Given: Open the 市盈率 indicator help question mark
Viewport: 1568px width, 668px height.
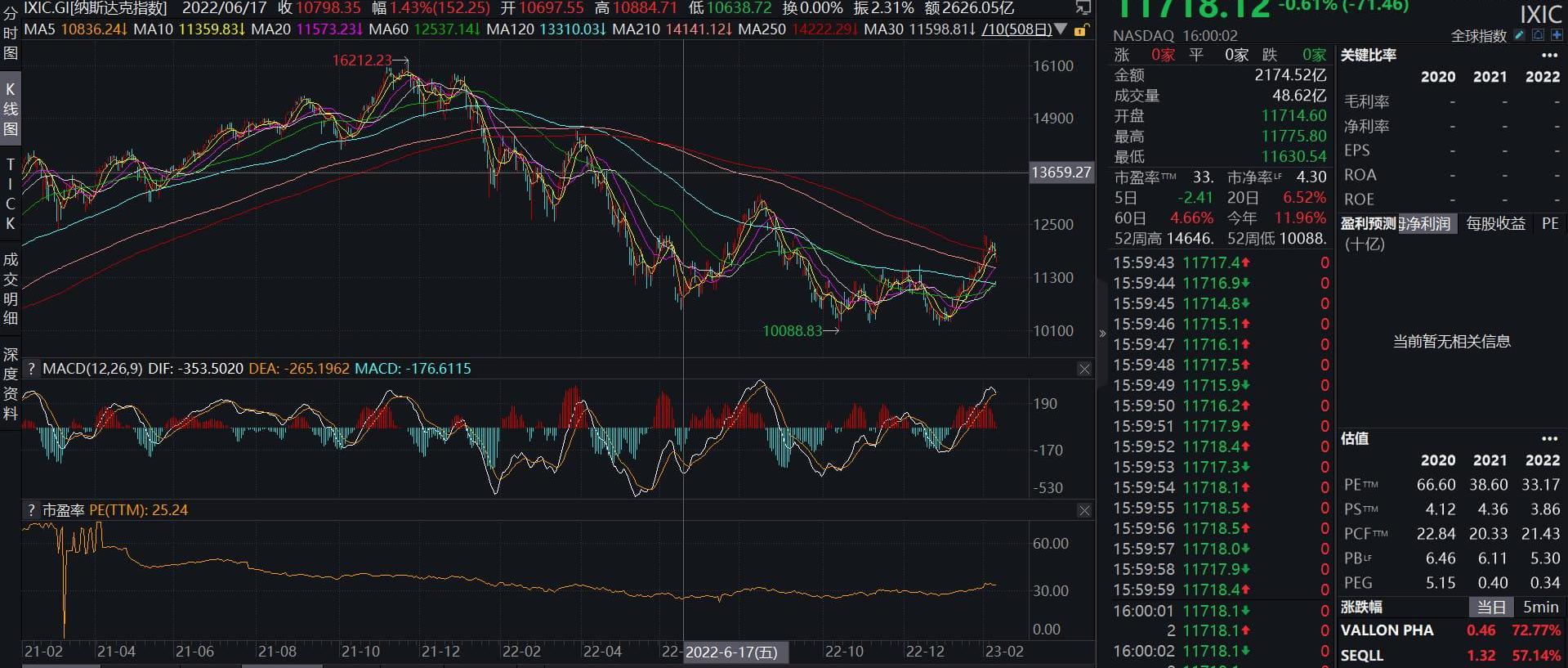Looking at the screenshot, I should coord(31,510).
